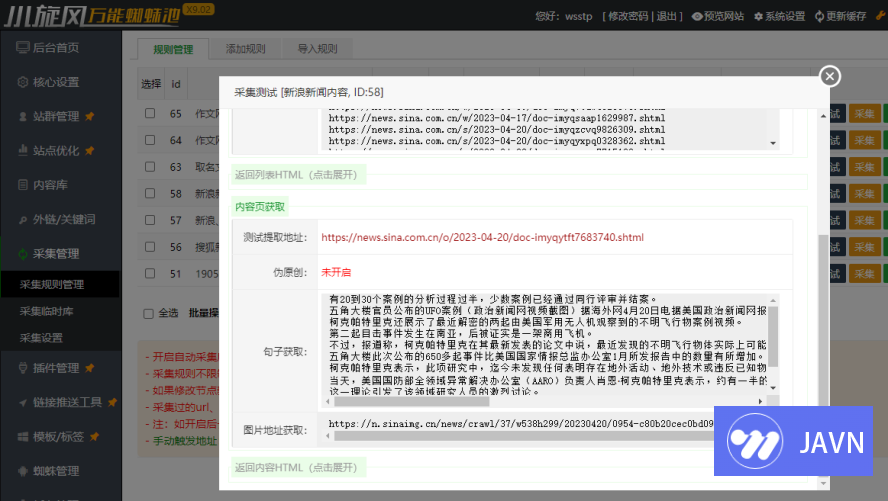This screenshot has width=888, height=501.
Task: Click the 采集测试 [新浪新闻内容, ID:58] title
Action: 309,92
